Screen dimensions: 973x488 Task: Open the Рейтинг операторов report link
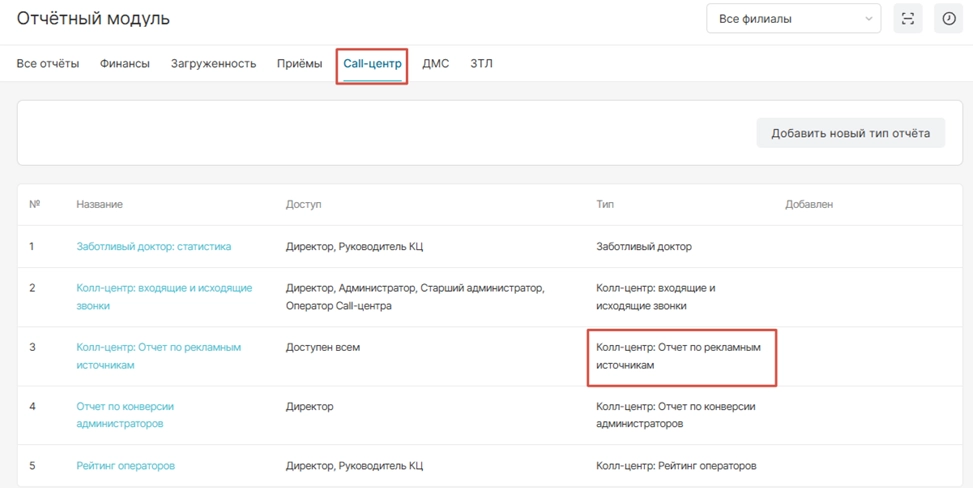click(x=126, y=466)
